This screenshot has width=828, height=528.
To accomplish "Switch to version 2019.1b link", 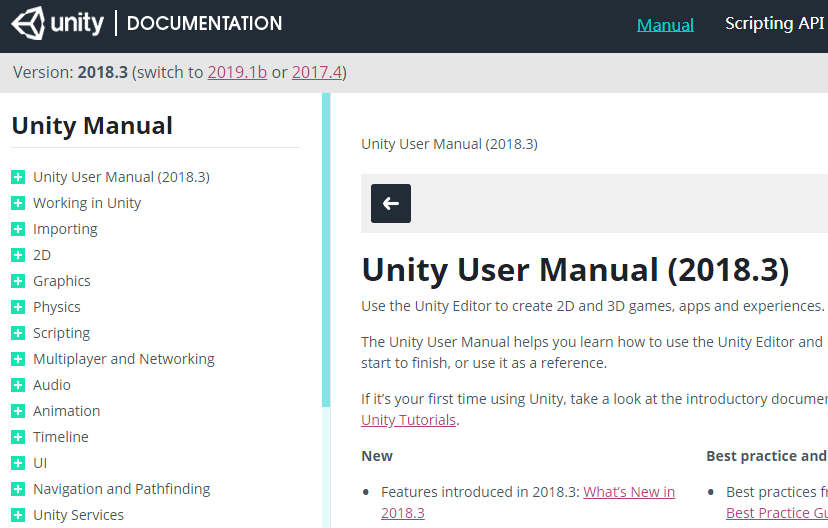I will (x=237, y=72).
